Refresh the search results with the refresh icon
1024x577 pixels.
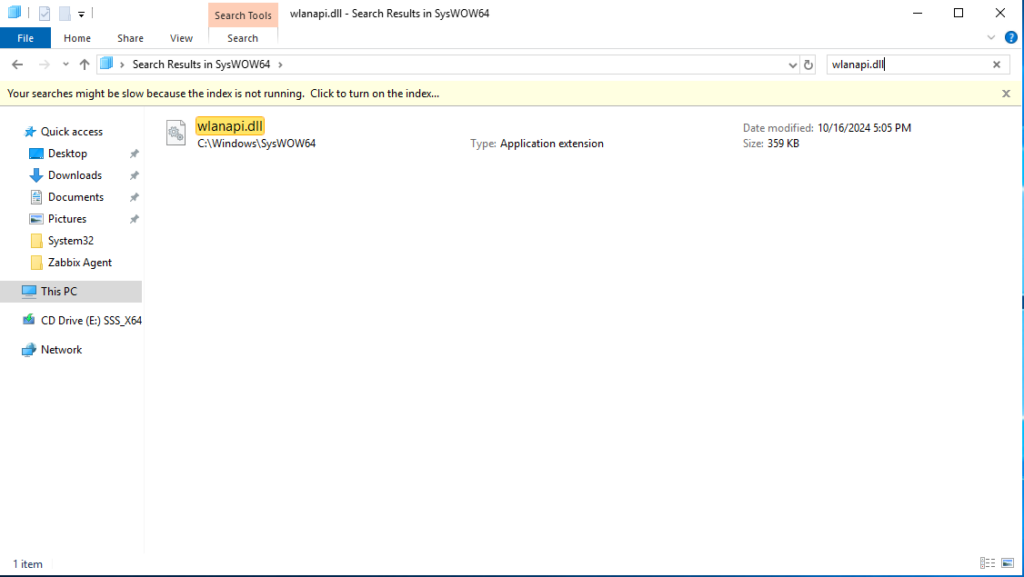(x=808, y=65)
